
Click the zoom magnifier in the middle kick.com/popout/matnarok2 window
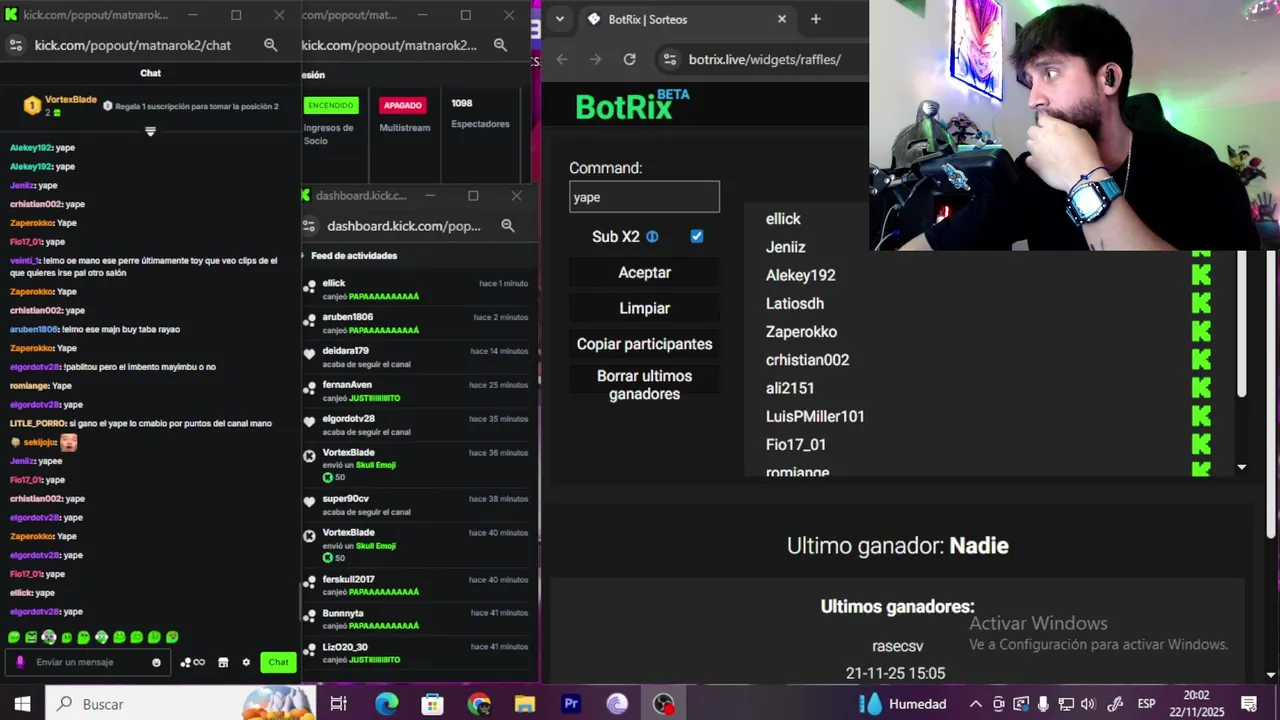click(x=501, y=45)
